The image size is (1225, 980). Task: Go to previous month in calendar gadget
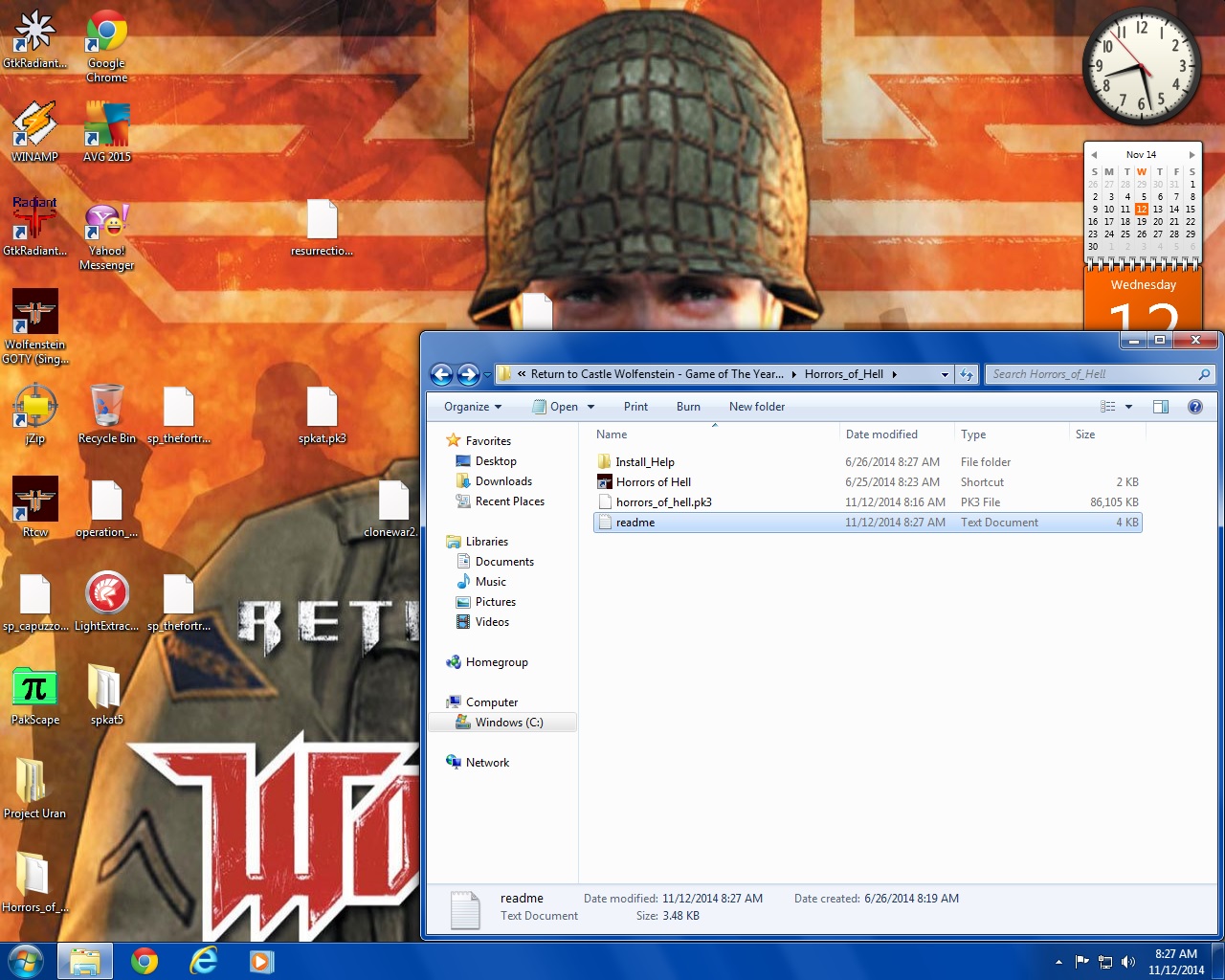click(x=1094, y=155)
